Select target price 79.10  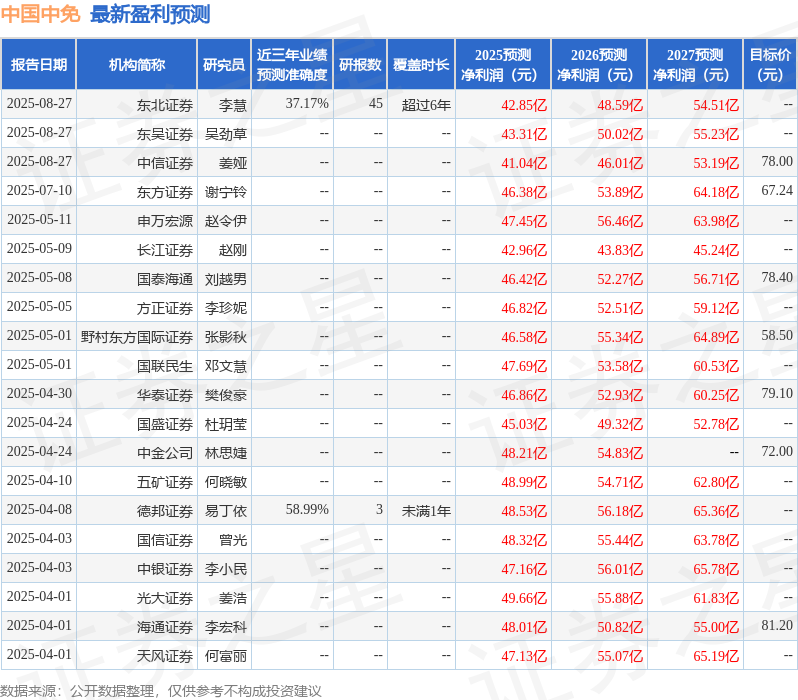click(x=777, y=394)
